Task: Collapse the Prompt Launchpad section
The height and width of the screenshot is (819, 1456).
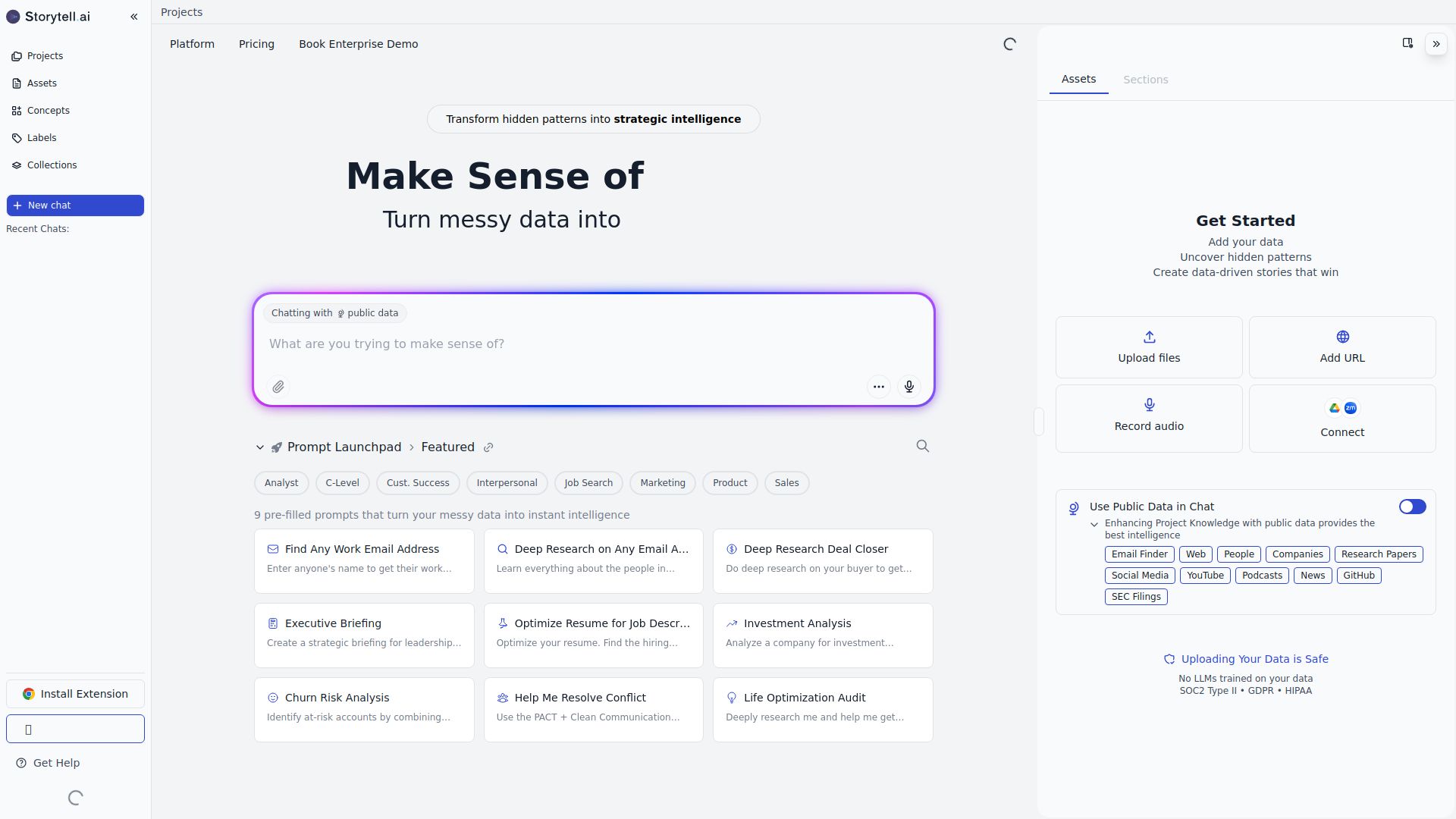Action: (259, 447)
